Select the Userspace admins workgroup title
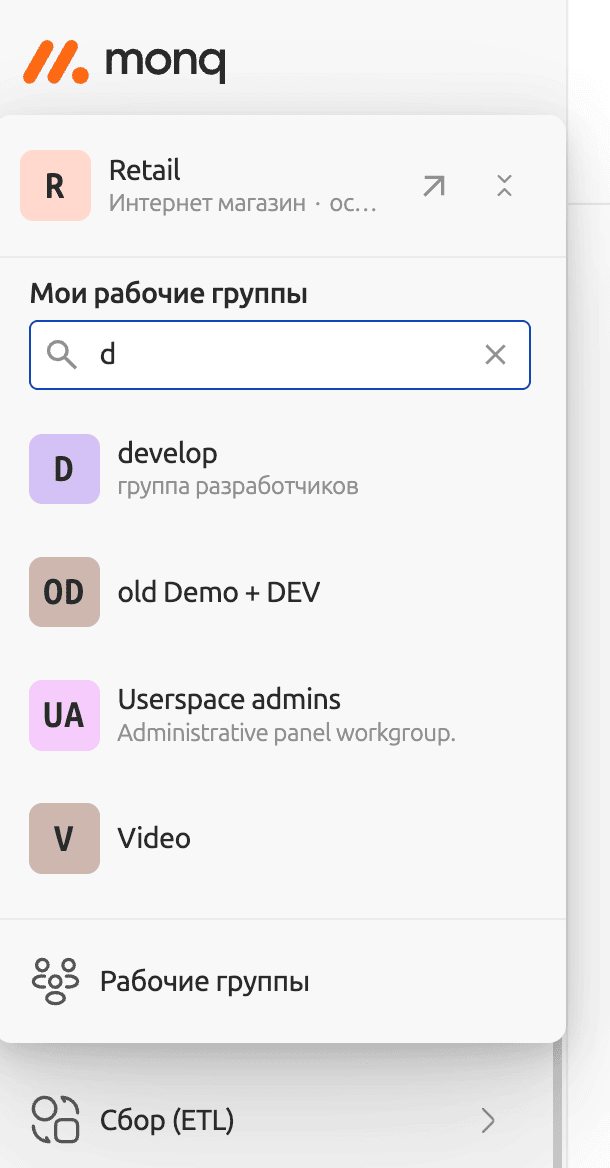 [229, 699]
